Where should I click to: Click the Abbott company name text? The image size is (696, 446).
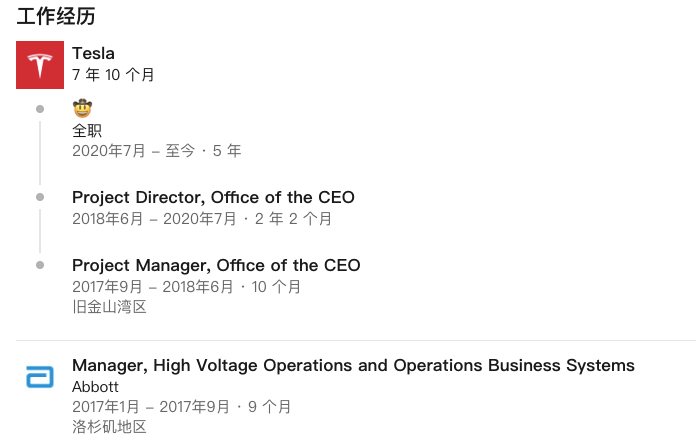(95, 386)
